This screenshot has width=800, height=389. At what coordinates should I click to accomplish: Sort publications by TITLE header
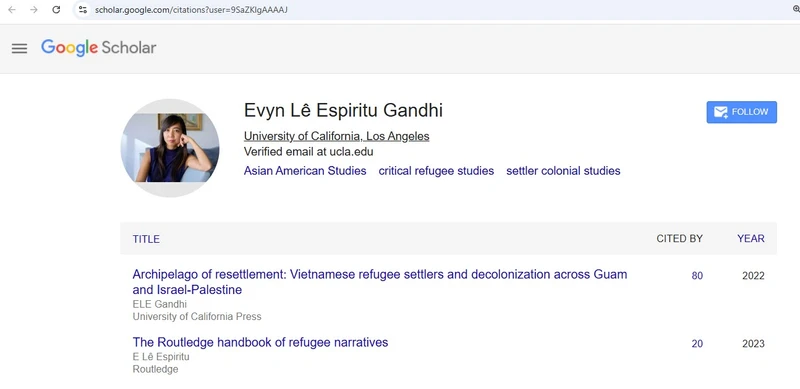146,239
